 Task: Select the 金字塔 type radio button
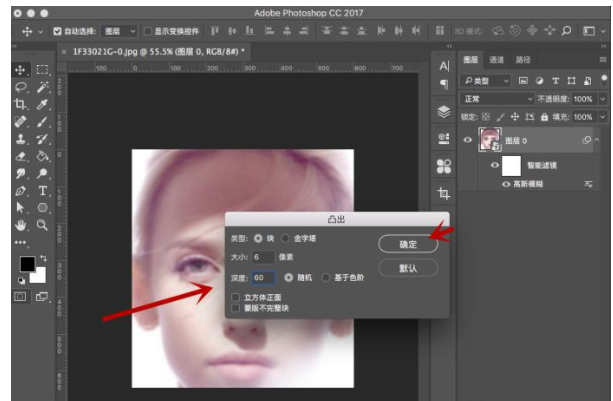point(285,238)
